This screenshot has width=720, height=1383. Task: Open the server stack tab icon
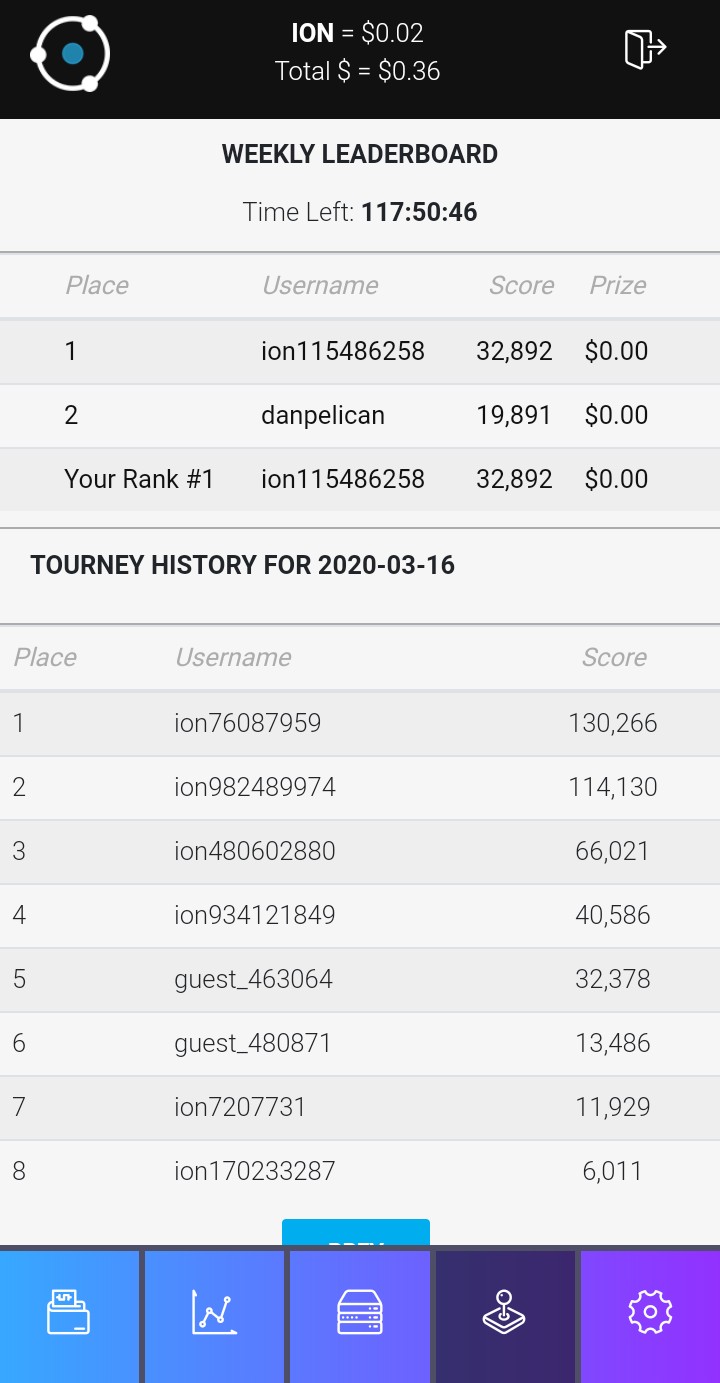pos(360,1312)
